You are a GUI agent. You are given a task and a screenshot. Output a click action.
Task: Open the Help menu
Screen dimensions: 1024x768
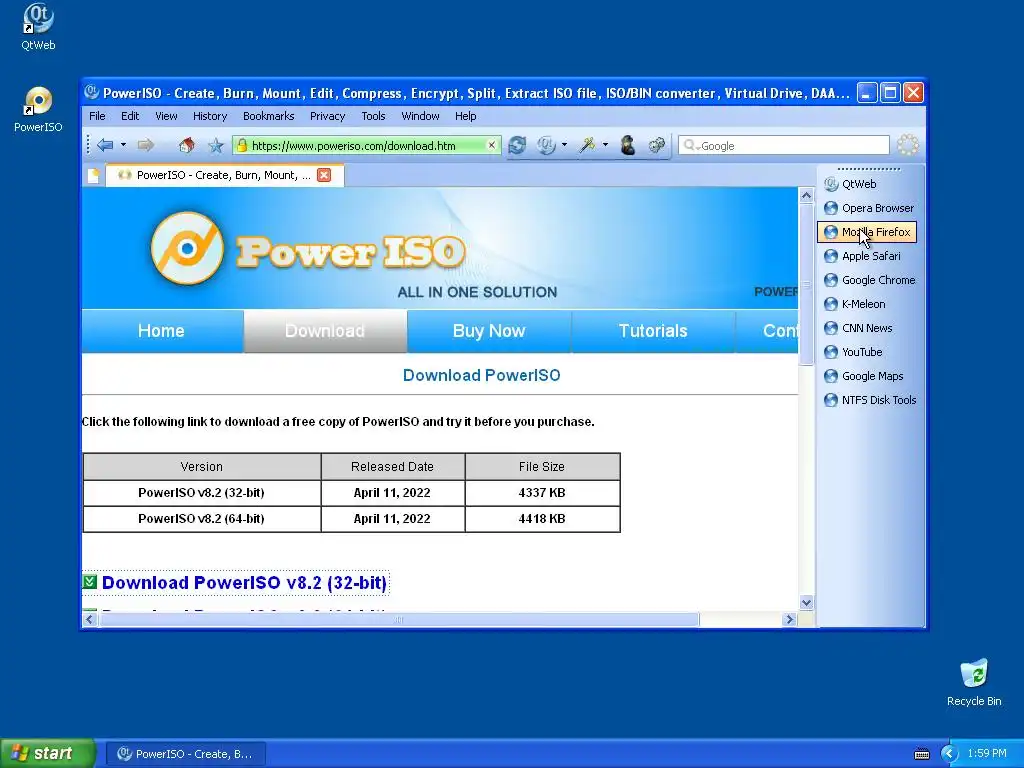click(466, 116)
